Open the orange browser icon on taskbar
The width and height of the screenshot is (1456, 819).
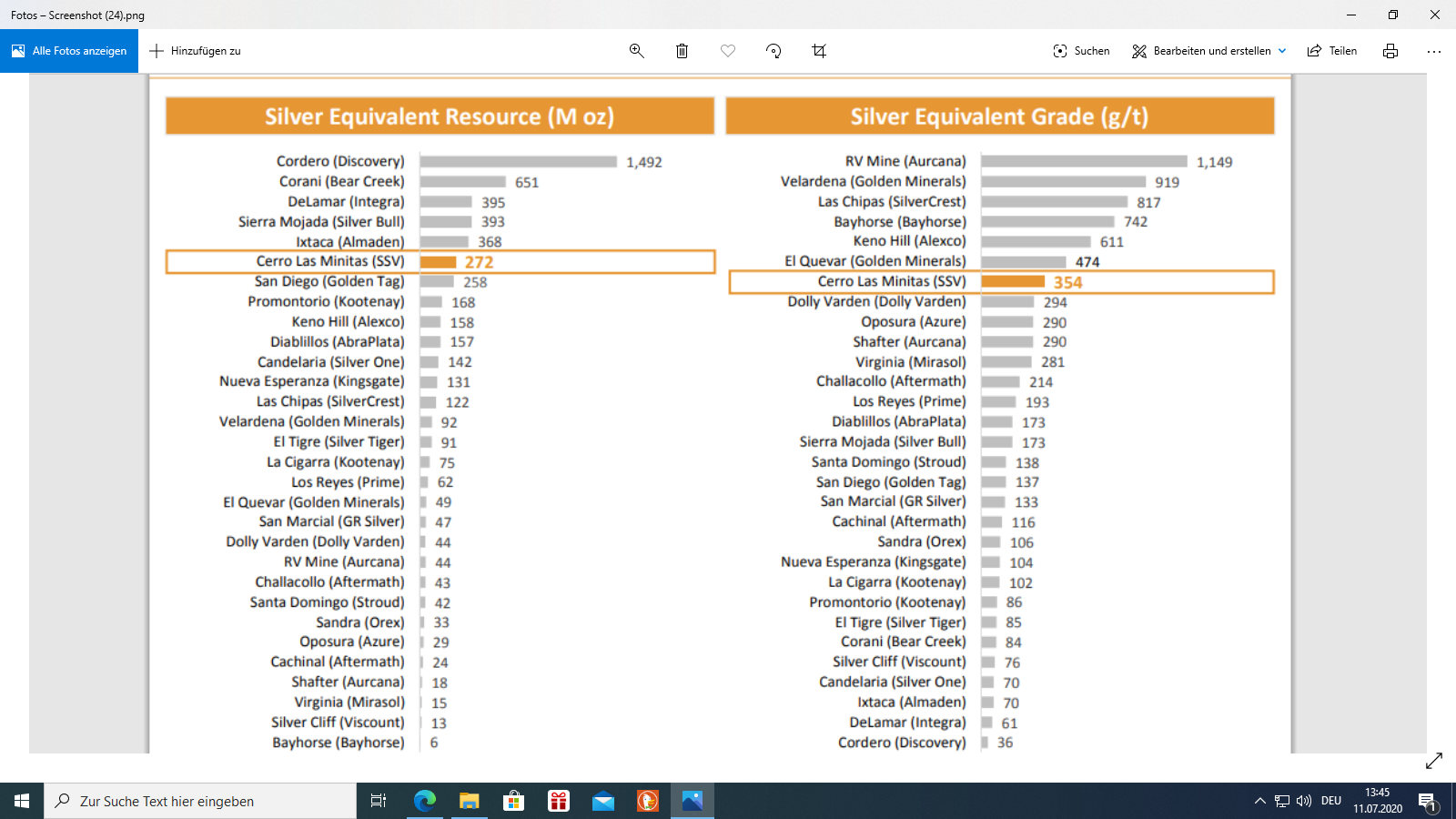tap(647, 801)
